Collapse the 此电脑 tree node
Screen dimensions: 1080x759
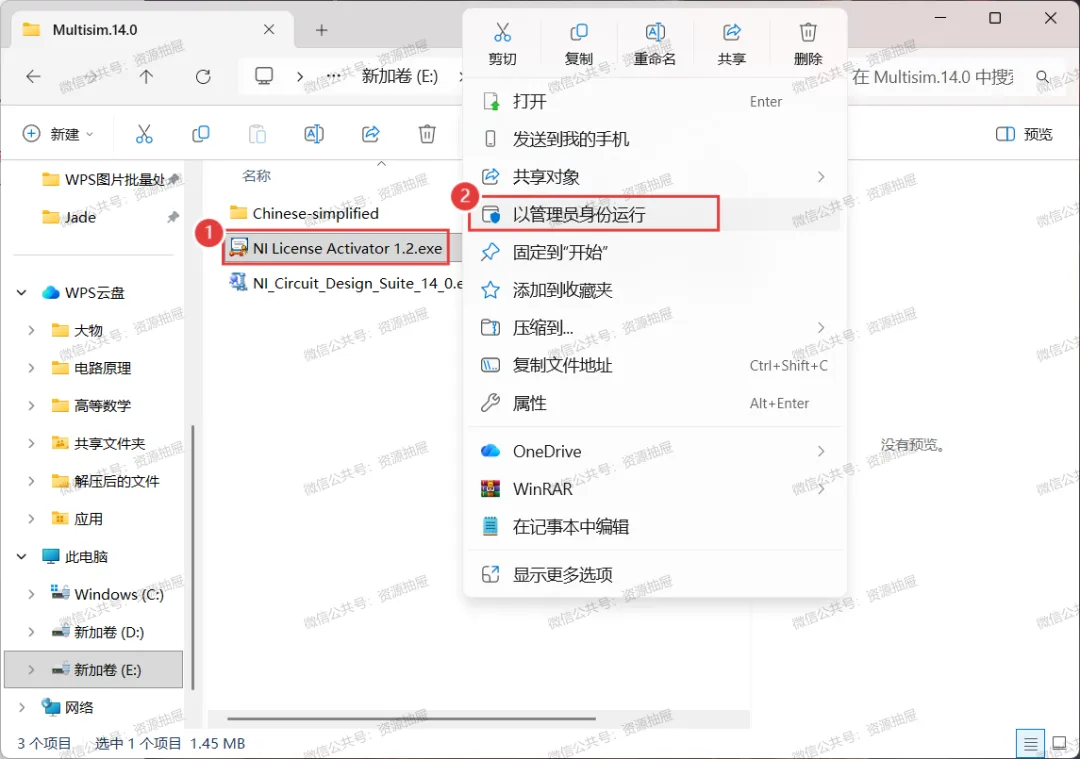[21, 557]
